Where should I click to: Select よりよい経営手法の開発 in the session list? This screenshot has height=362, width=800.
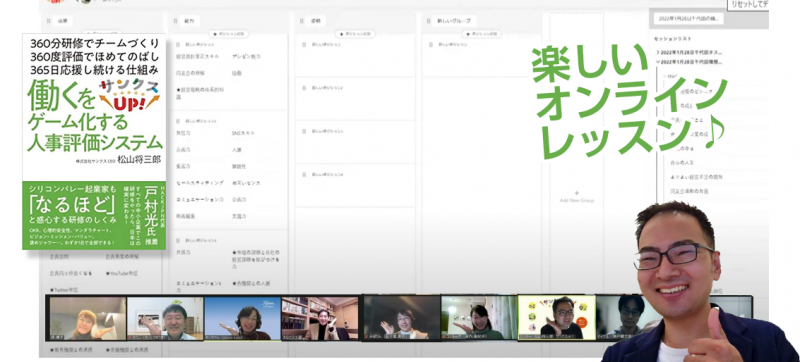[696, 177]
